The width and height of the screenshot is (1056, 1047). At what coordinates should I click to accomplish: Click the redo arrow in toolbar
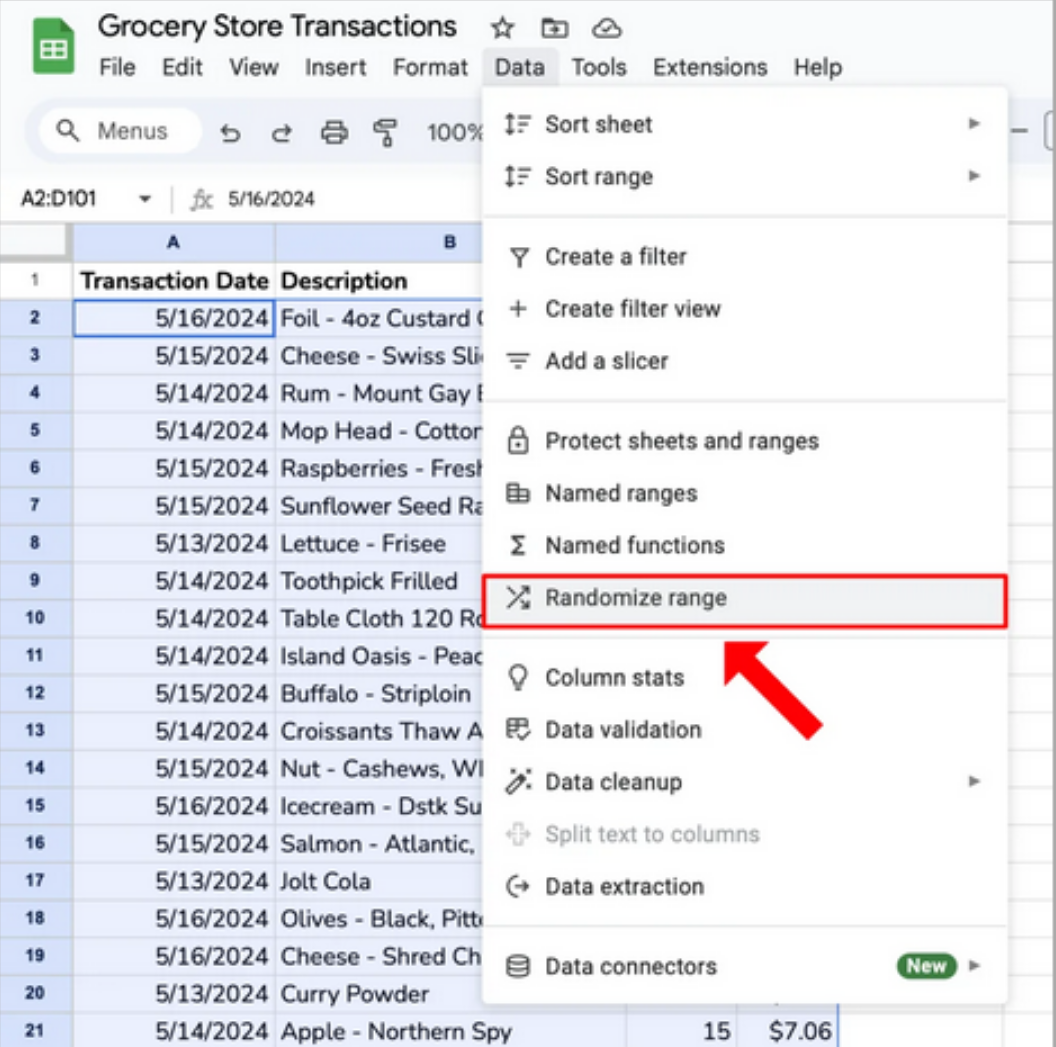(282, 132)
